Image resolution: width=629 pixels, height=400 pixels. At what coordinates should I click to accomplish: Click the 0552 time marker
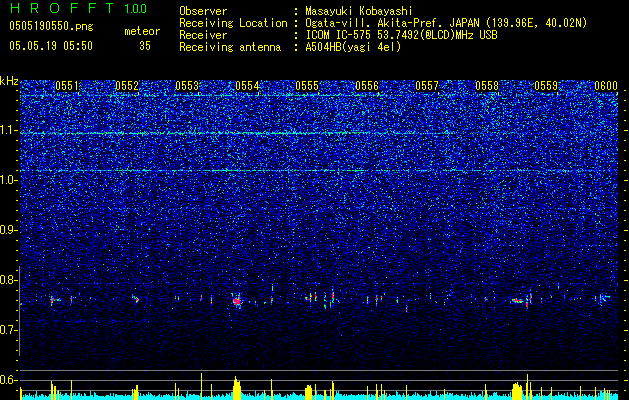[x=127, y=86]
